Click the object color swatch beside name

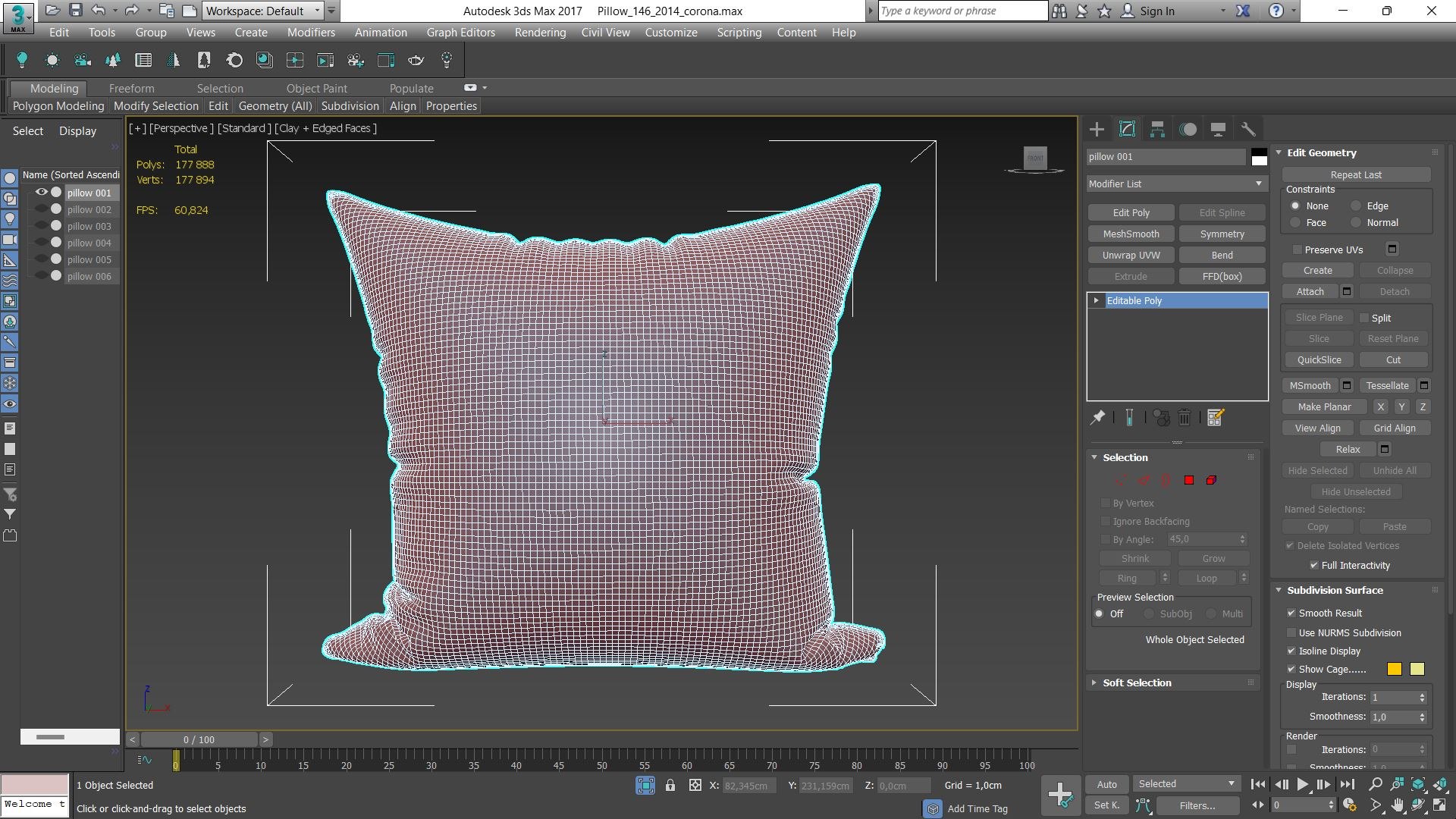coord(1259,157)
